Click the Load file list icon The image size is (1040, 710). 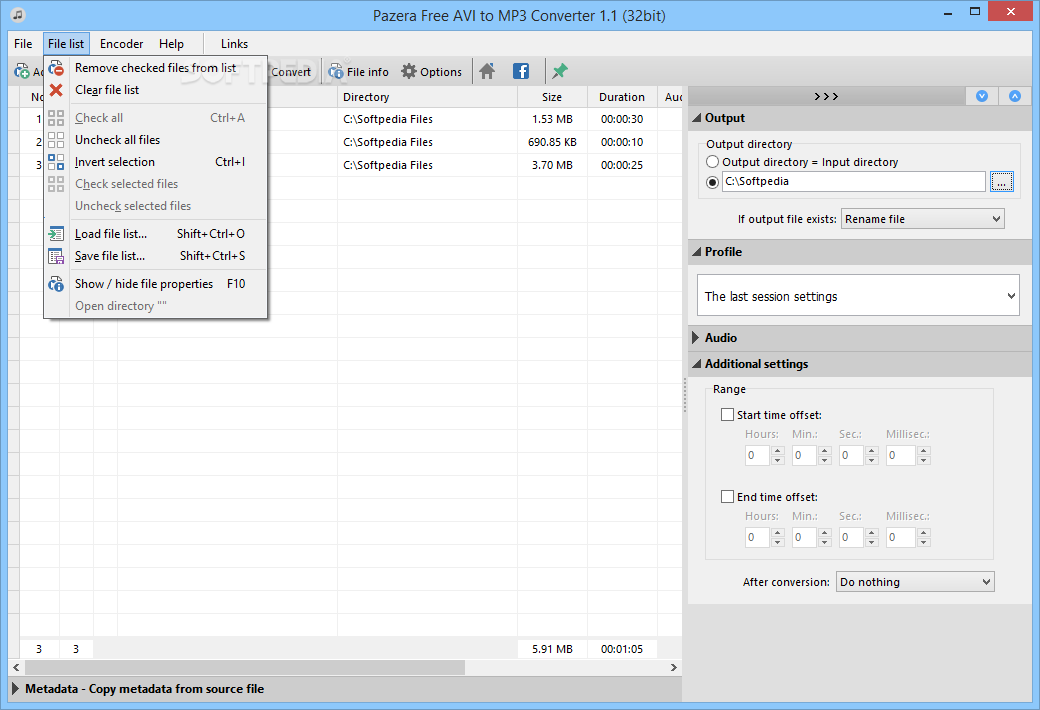[x=56, y=234]
